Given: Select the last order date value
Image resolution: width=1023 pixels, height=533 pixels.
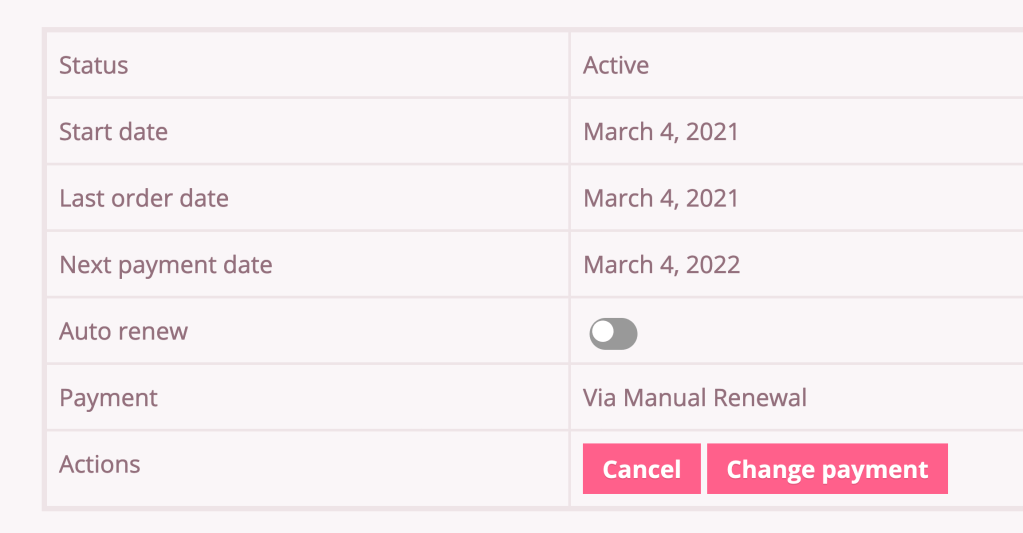Looking at the screenshot, I should coord(661,198).
